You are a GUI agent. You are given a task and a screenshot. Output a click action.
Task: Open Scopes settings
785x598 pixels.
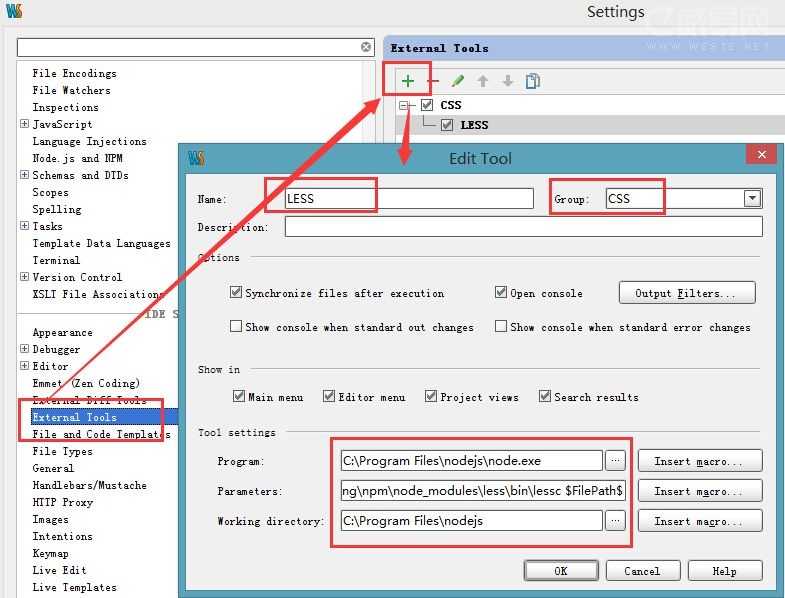51,192
